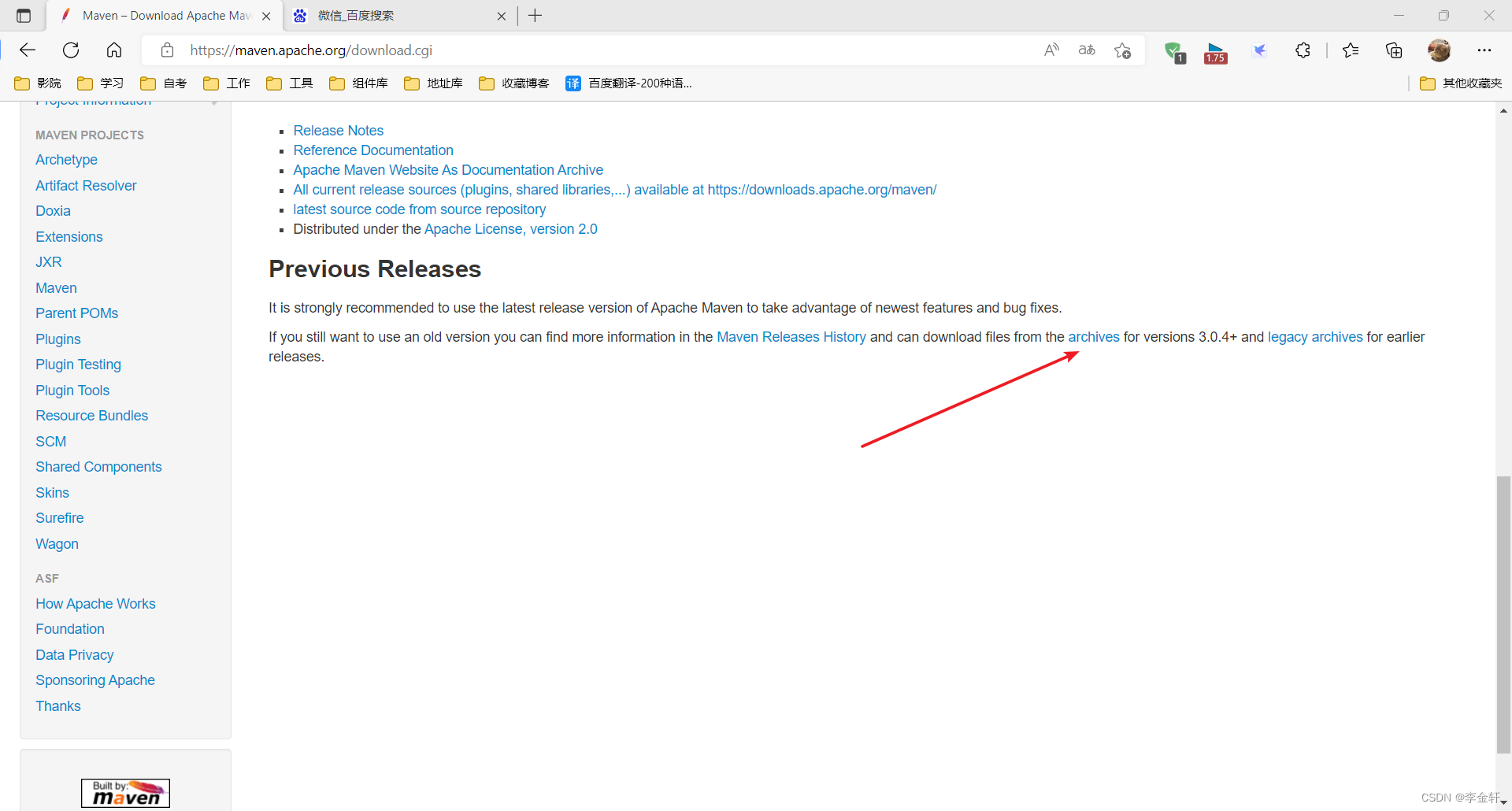Open the blue bird extension icon
Screen dimensions: 1512x811
1259,50
